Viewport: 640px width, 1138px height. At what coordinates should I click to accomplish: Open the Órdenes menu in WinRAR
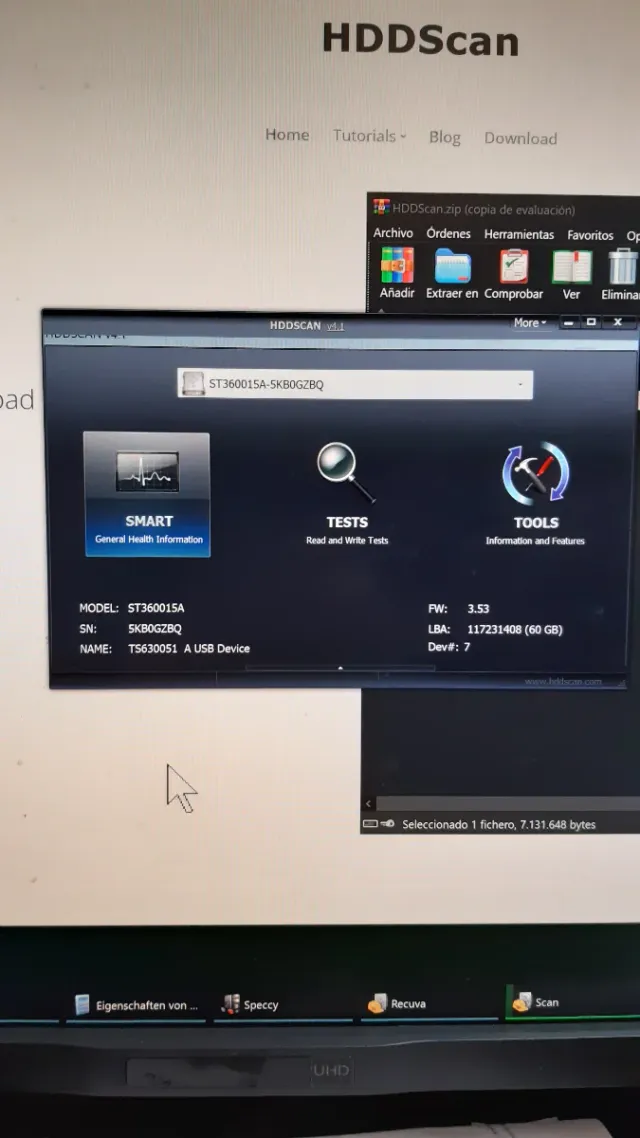click(x=448, y=233)
